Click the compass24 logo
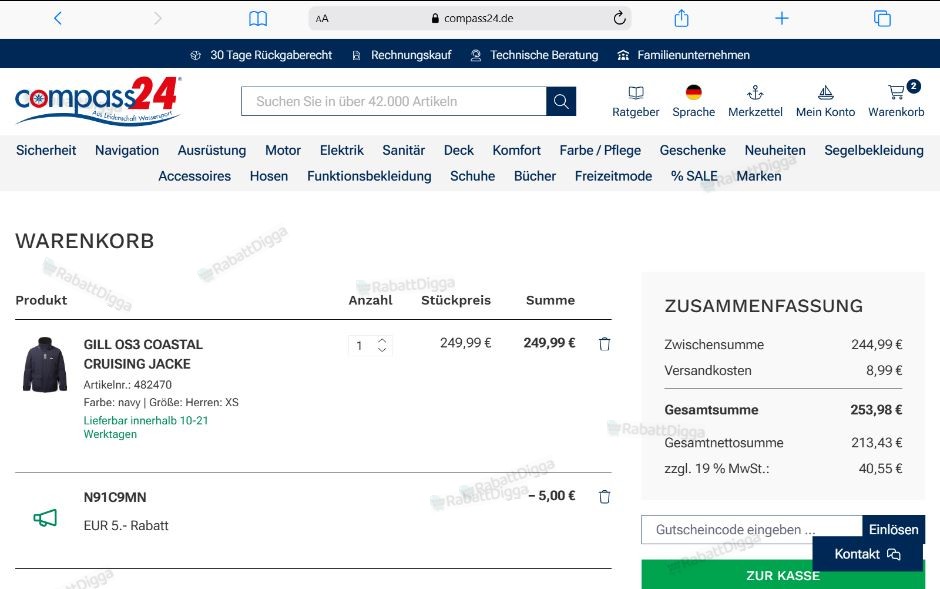Image resolution: width=940 pixels, height=589 pixels. pyautogui.click(x=98, y=100)
